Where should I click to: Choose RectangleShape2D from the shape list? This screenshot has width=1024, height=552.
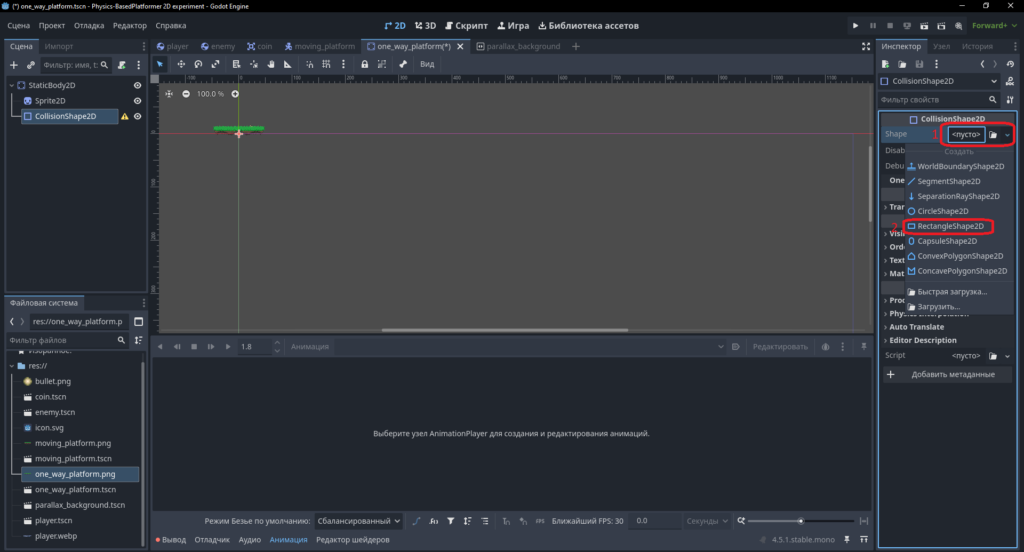[x=950, y=226]
